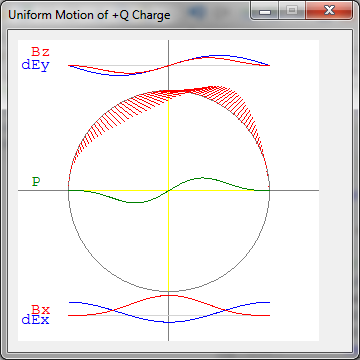Click the rightmost point of the circle
The height and width of the screenshot is (360, 360).
click(x=269, y=191)
